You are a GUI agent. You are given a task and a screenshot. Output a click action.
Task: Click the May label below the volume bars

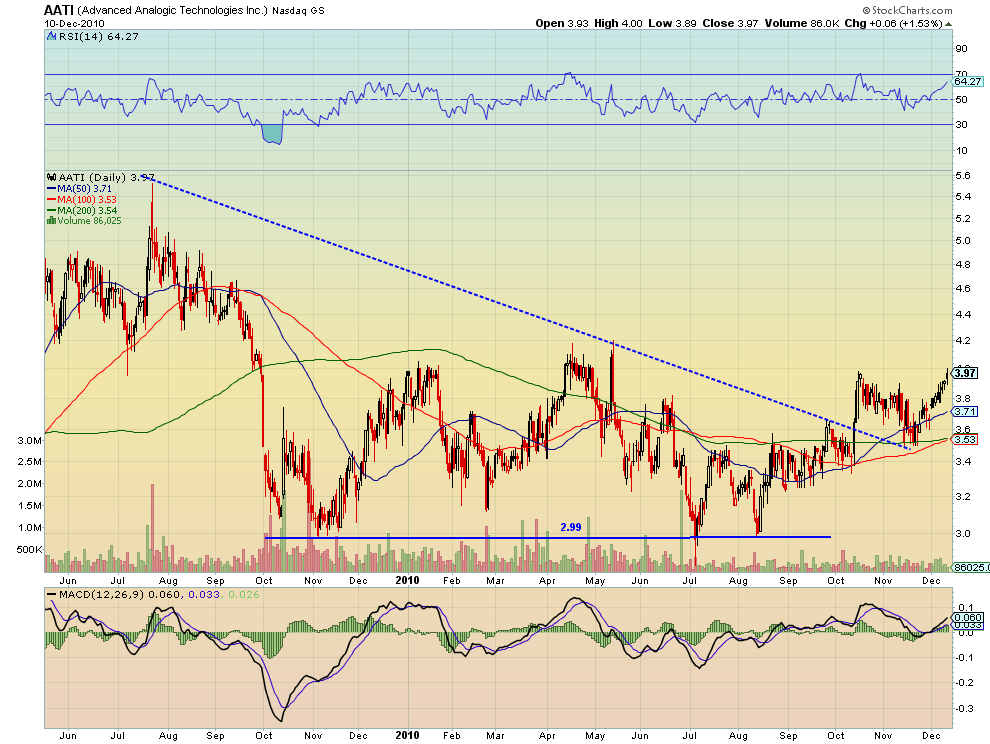click(595, 581)
